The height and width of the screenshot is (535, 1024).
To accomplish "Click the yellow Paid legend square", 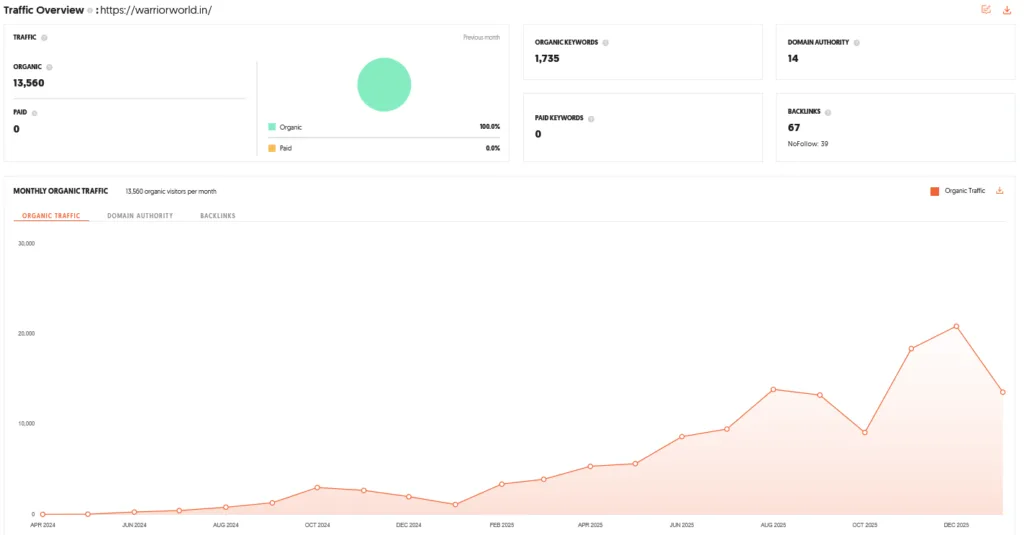I will pyautogui.click(x=272, y=148).
